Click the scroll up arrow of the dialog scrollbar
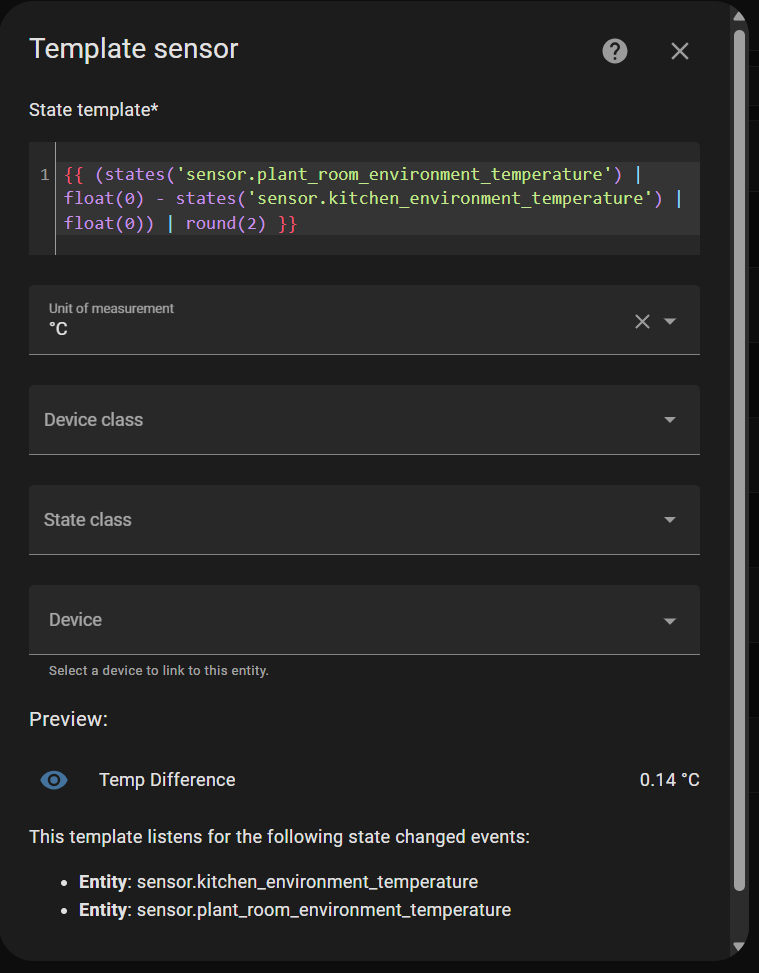This screenshot has height=973, width=759. 740,16
